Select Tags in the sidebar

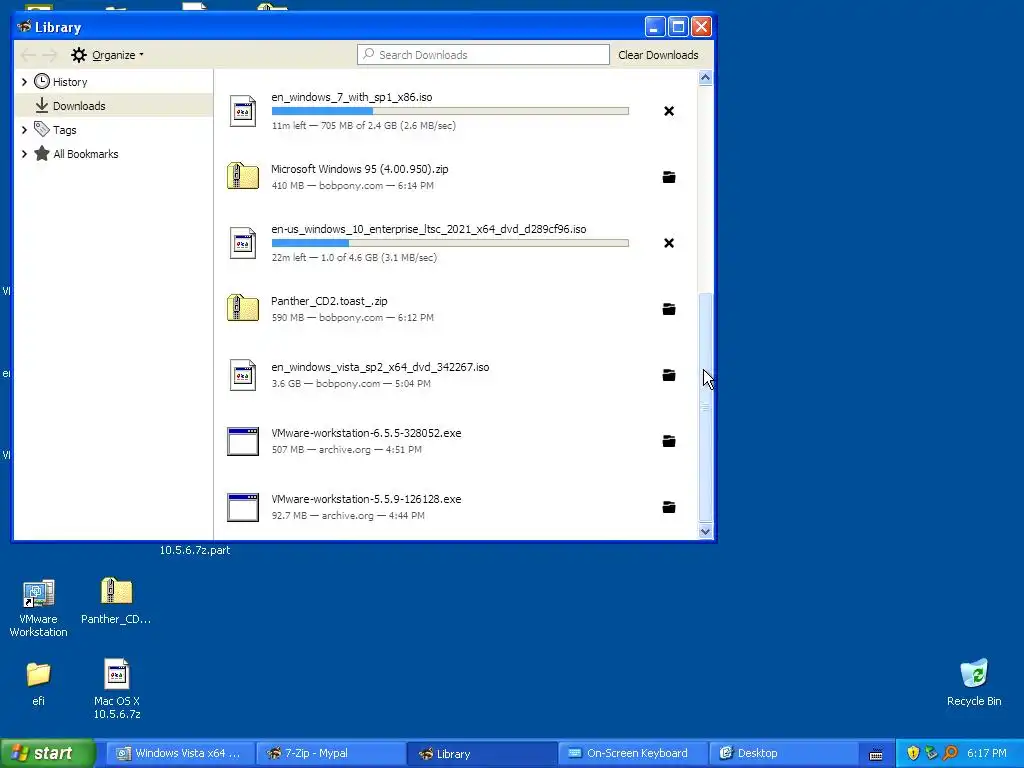pos(65,130)
